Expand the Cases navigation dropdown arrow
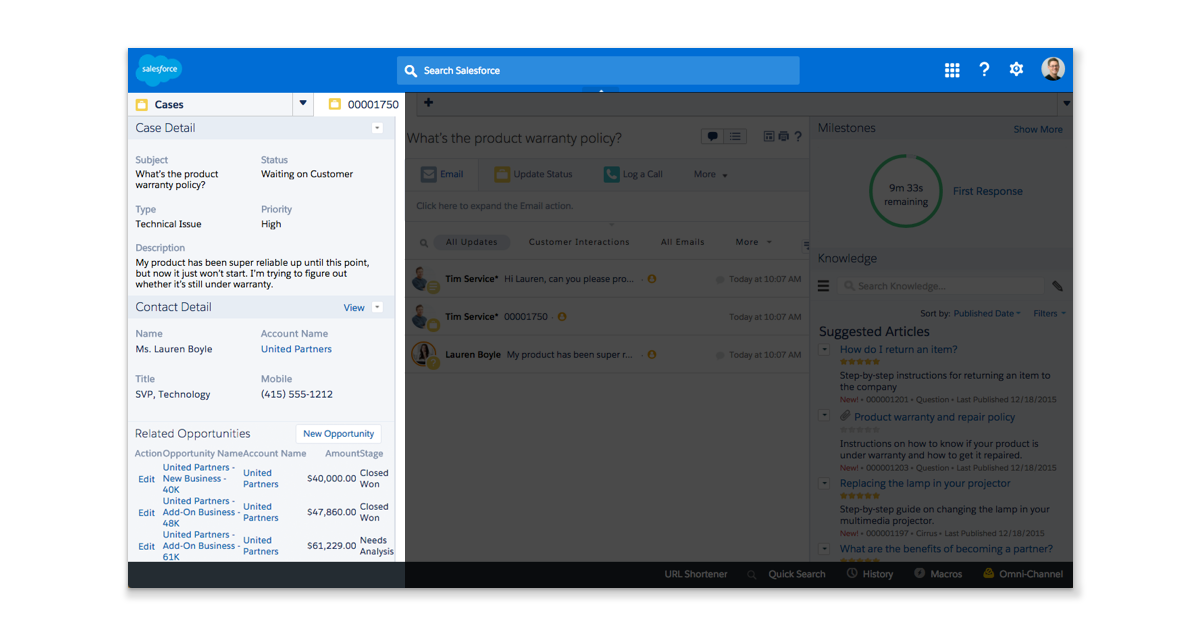1200x640 pixels. coord(303,104)
